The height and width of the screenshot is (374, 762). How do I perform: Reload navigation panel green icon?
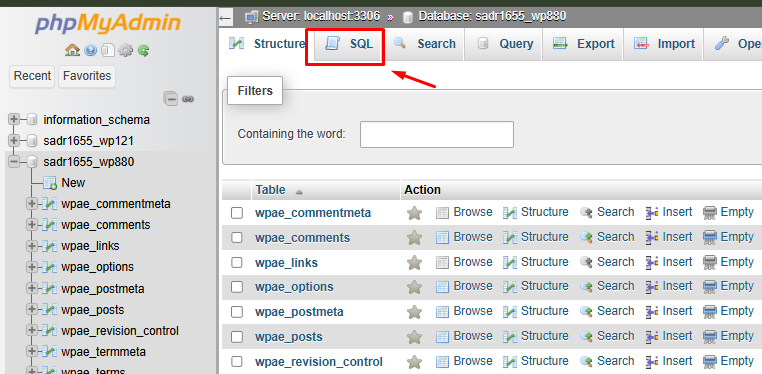[143, 50]
